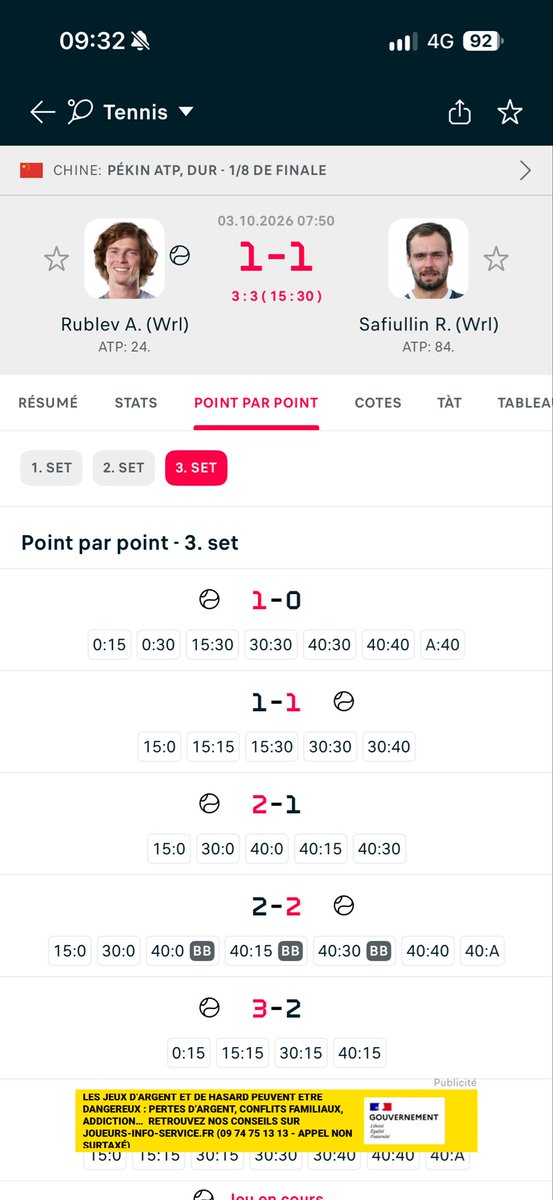This screenshot has width=553, height=1200.
Task: Select the 3. SET button
Action: [x=196, y=467]
